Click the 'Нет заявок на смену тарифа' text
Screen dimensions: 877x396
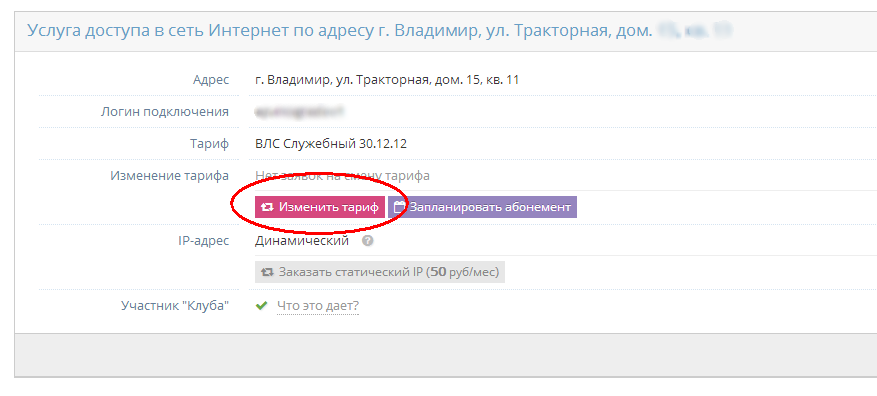pyautogui.click(x=342, y=176)
